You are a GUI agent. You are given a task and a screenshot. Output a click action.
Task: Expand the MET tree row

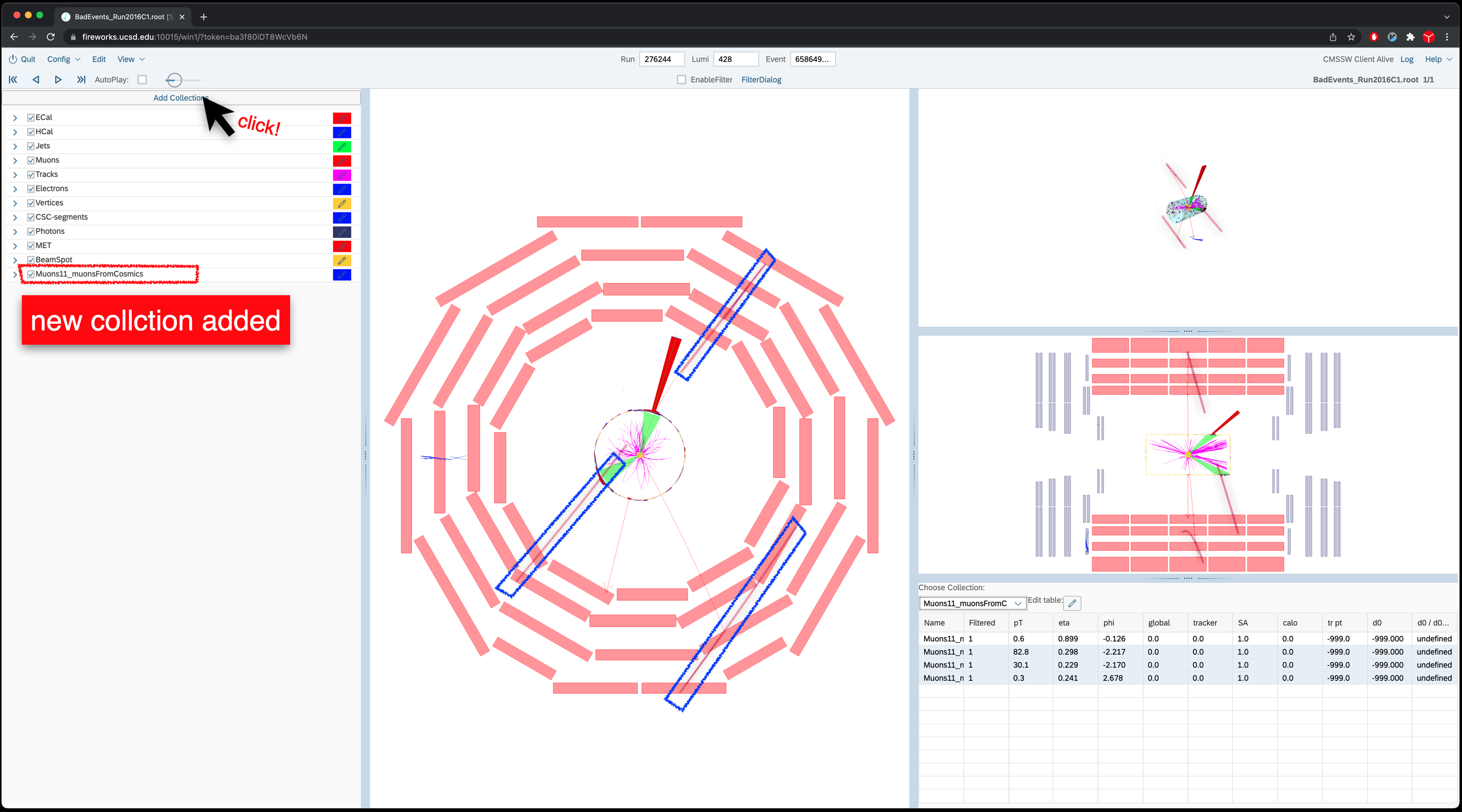click(15, 246)
